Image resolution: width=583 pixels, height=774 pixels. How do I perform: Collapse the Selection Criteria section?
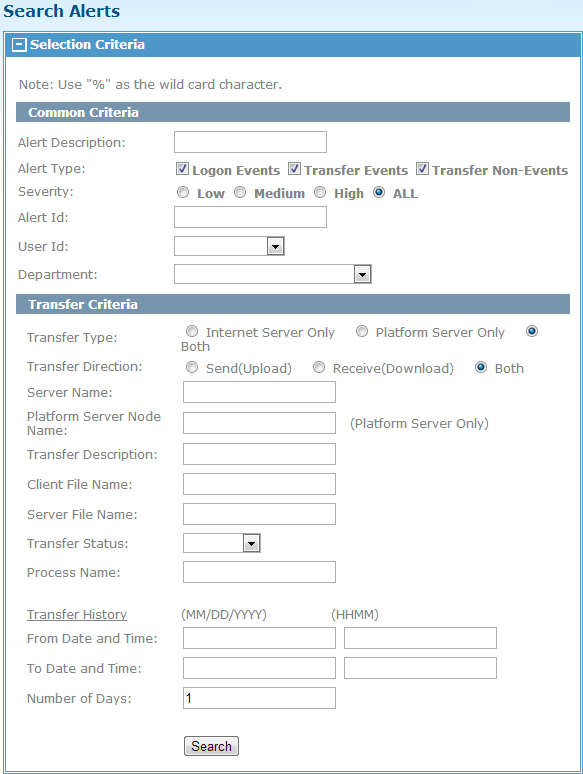coord(19,45)
